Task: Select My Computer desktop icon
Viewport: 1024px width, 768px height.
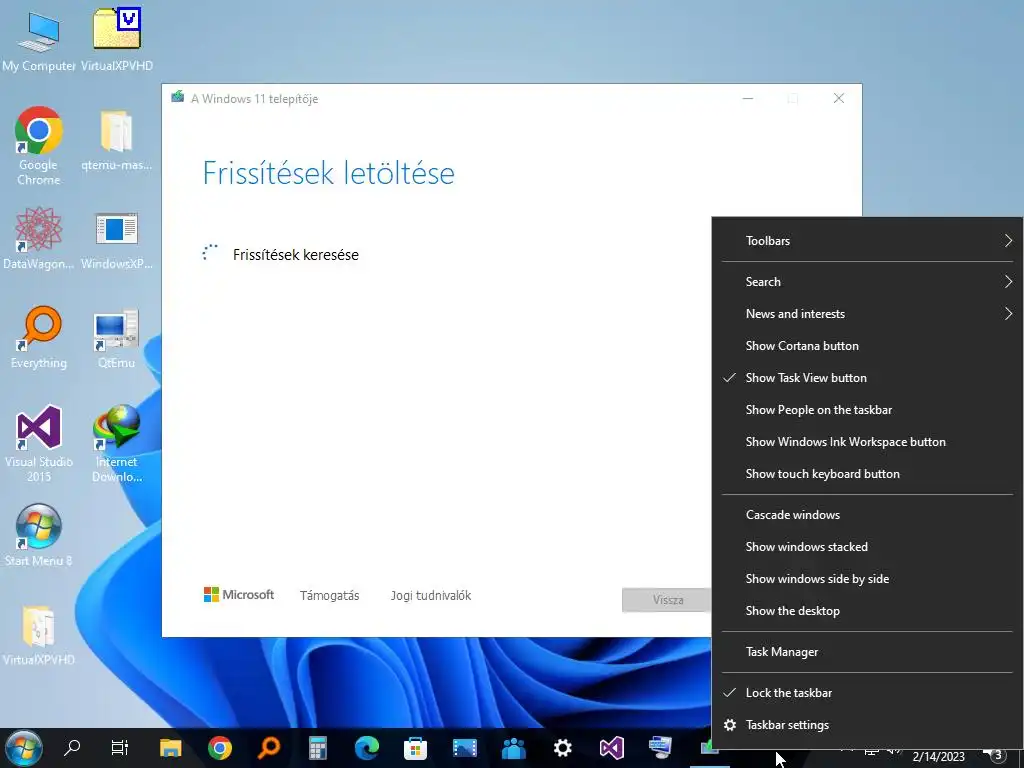Action: click(x=39, y=41)
